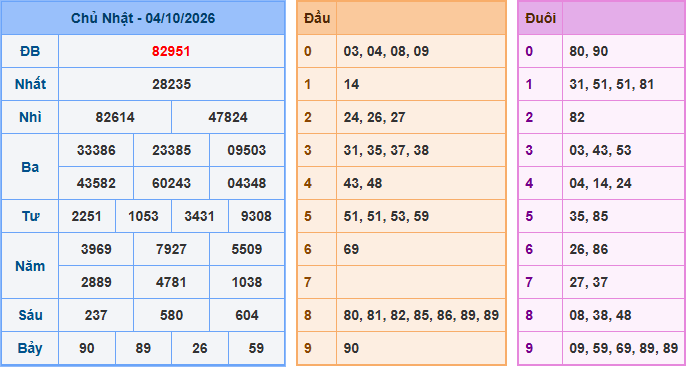Click value '90' in Đầu row 9
Viewport: 687px width, 367px height.
pyautogui.click(x=351, y=348)
